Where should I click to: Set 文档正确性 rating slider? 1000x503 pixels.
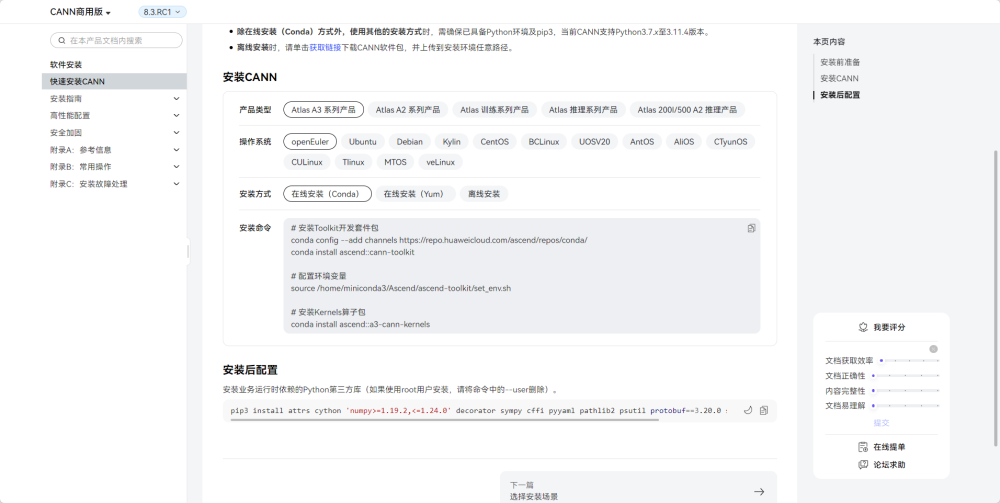pyautogui.click(x=905, y=375)
